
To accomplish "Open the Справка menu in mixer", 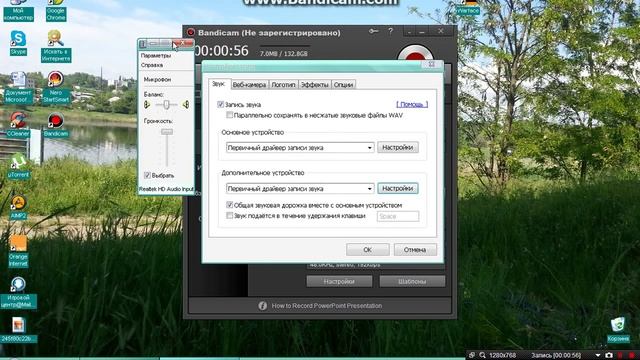I will click(152, 65).
